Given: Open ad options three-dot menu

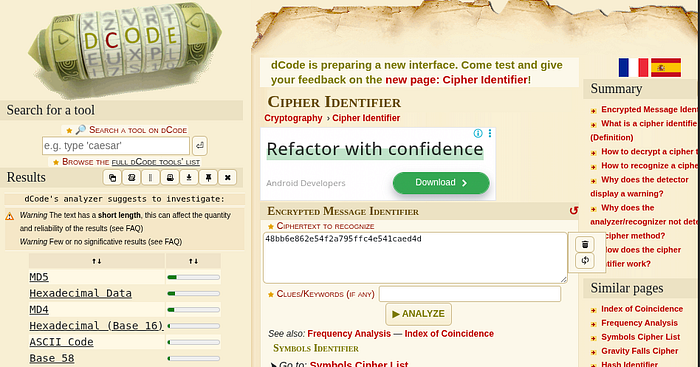Looking at the screenshot, I should (490, 133).
